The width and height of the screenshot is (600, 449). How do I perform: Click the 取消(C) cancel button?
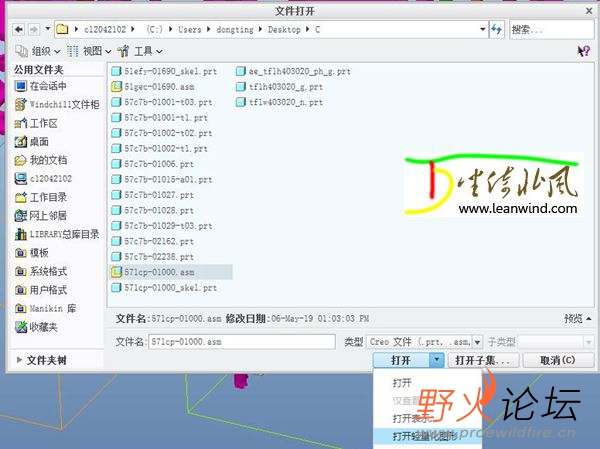coord(558,360)
